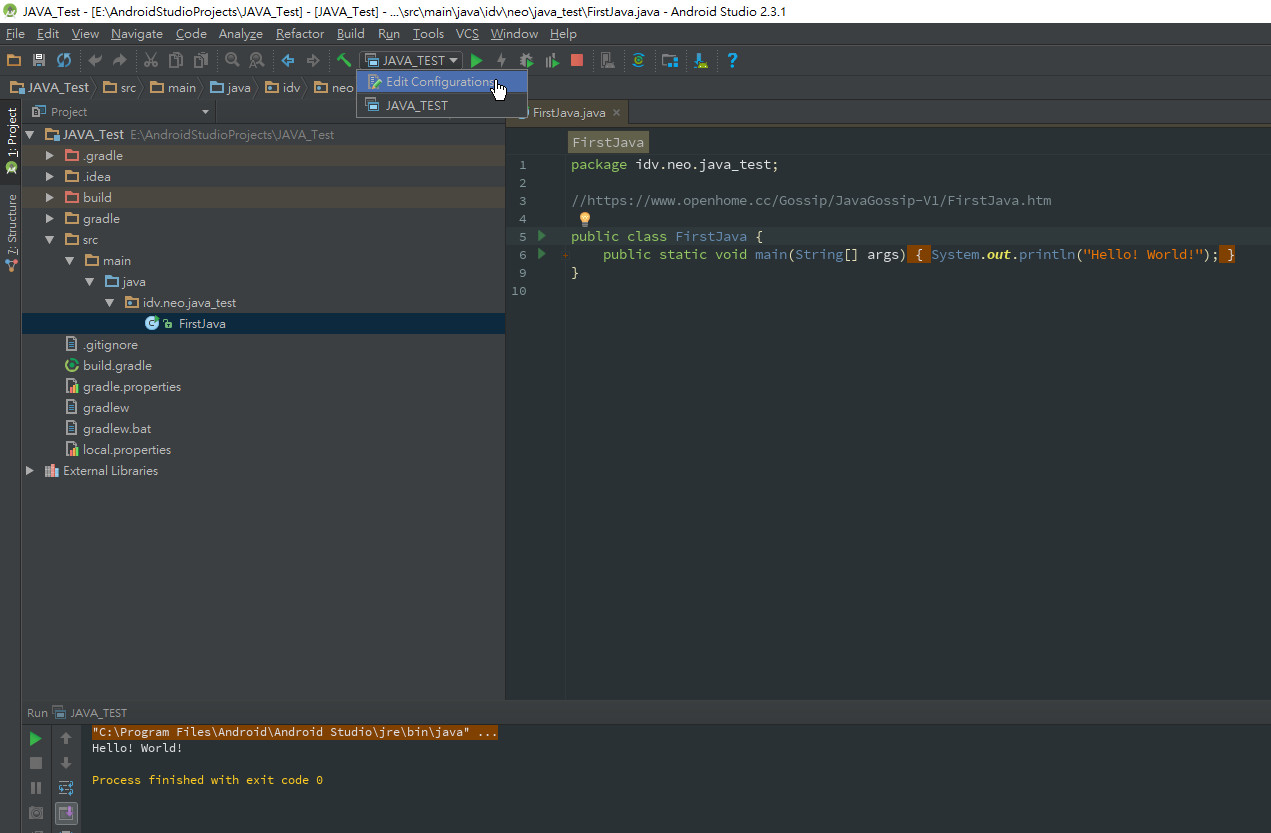Click the Project Structure icon
The image size is (1271, 833).
[670, 61]
